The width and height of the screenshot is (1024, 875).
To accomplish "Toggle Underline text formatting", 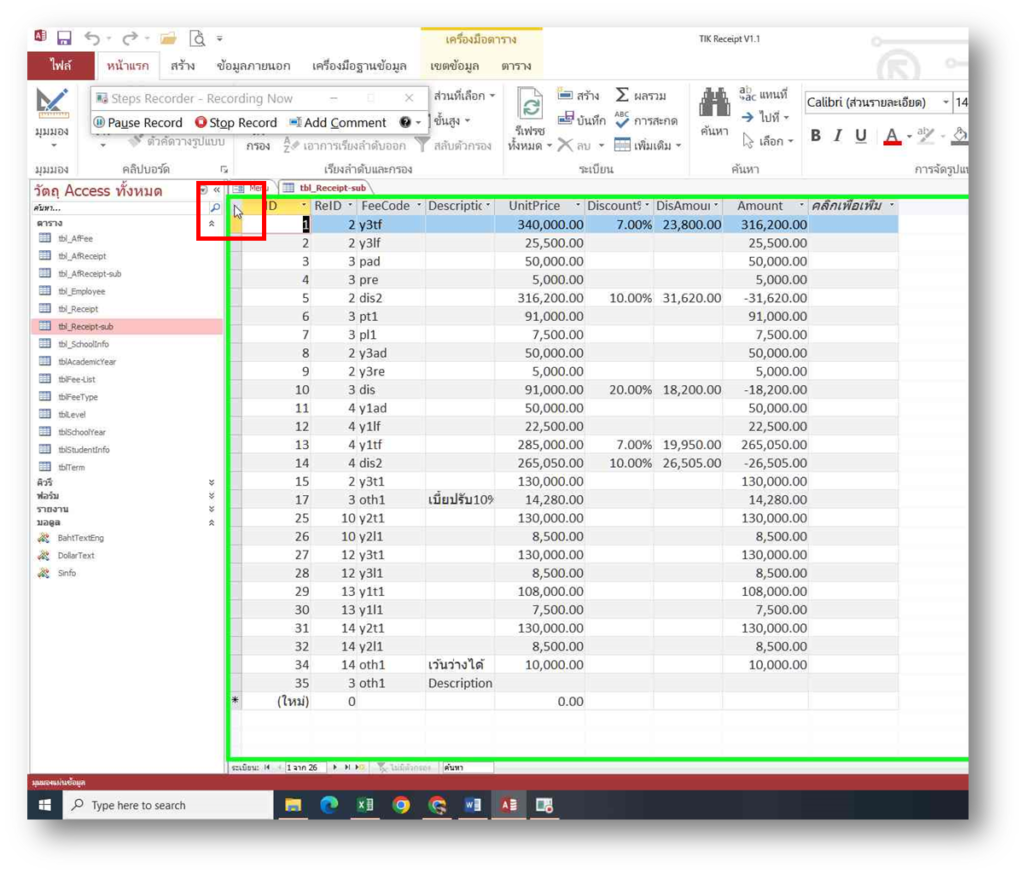I will click(x=861, y=136).
